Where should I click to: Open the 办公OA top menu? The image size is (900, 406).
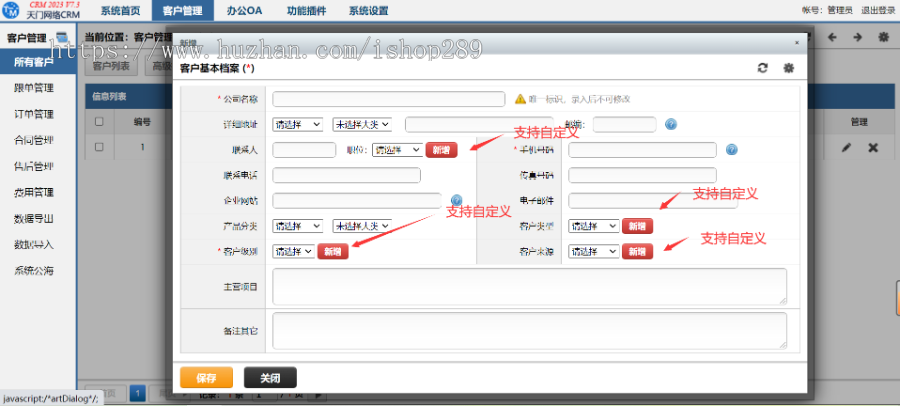(x=245, y=10)
